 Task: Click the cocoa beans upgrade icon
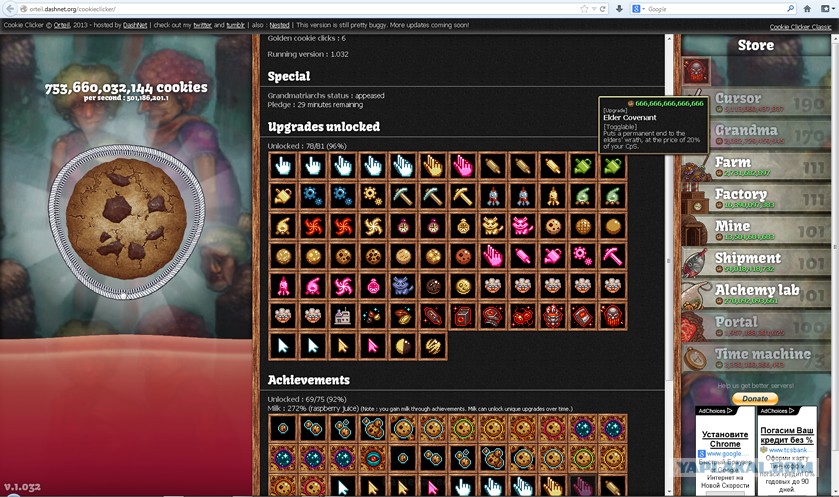pyautogui.click(x=403, y=316)
